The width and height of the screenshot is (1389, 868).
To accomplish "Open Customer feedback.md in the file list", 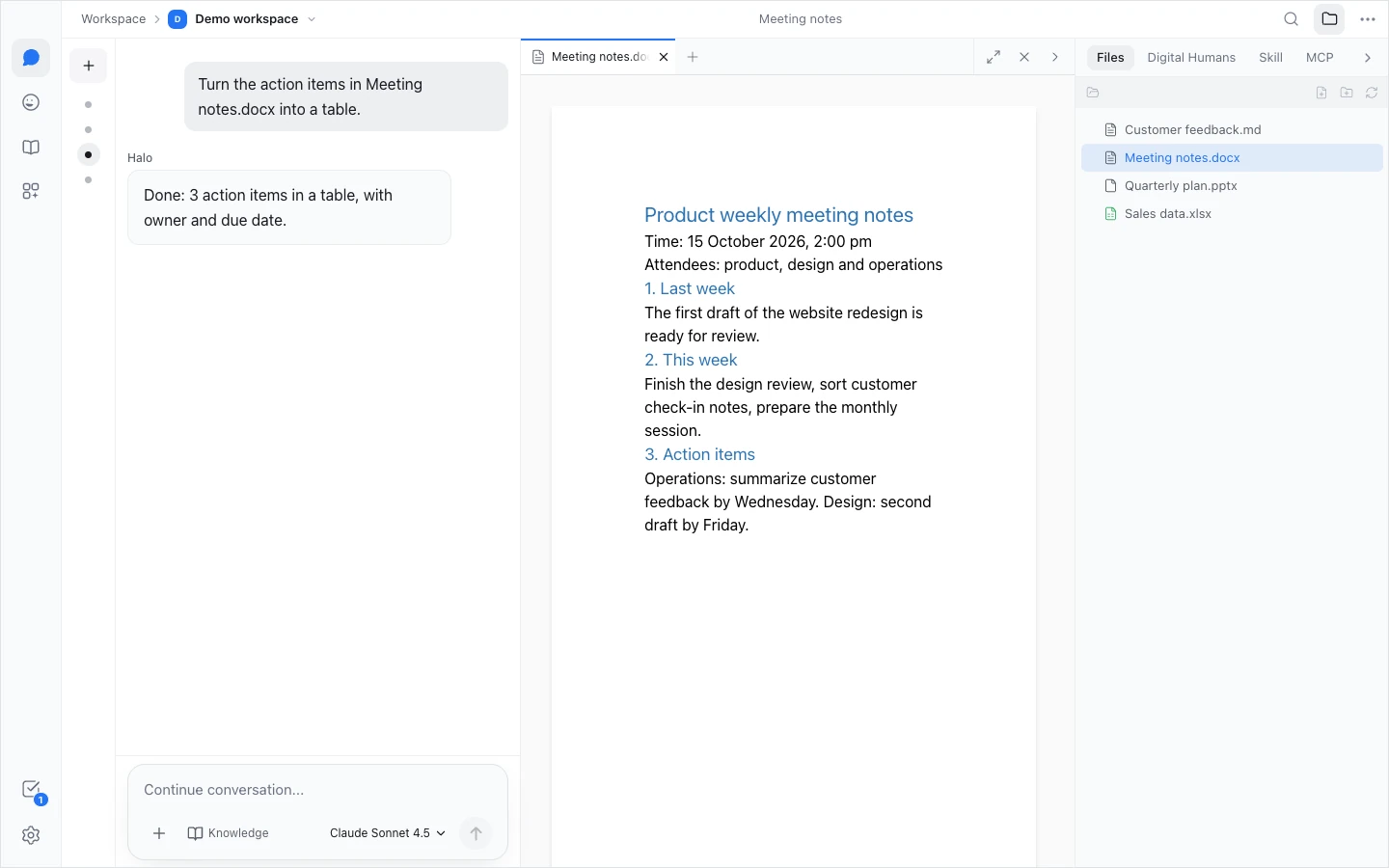I will pyautogui.click(x=1232, y=130).
